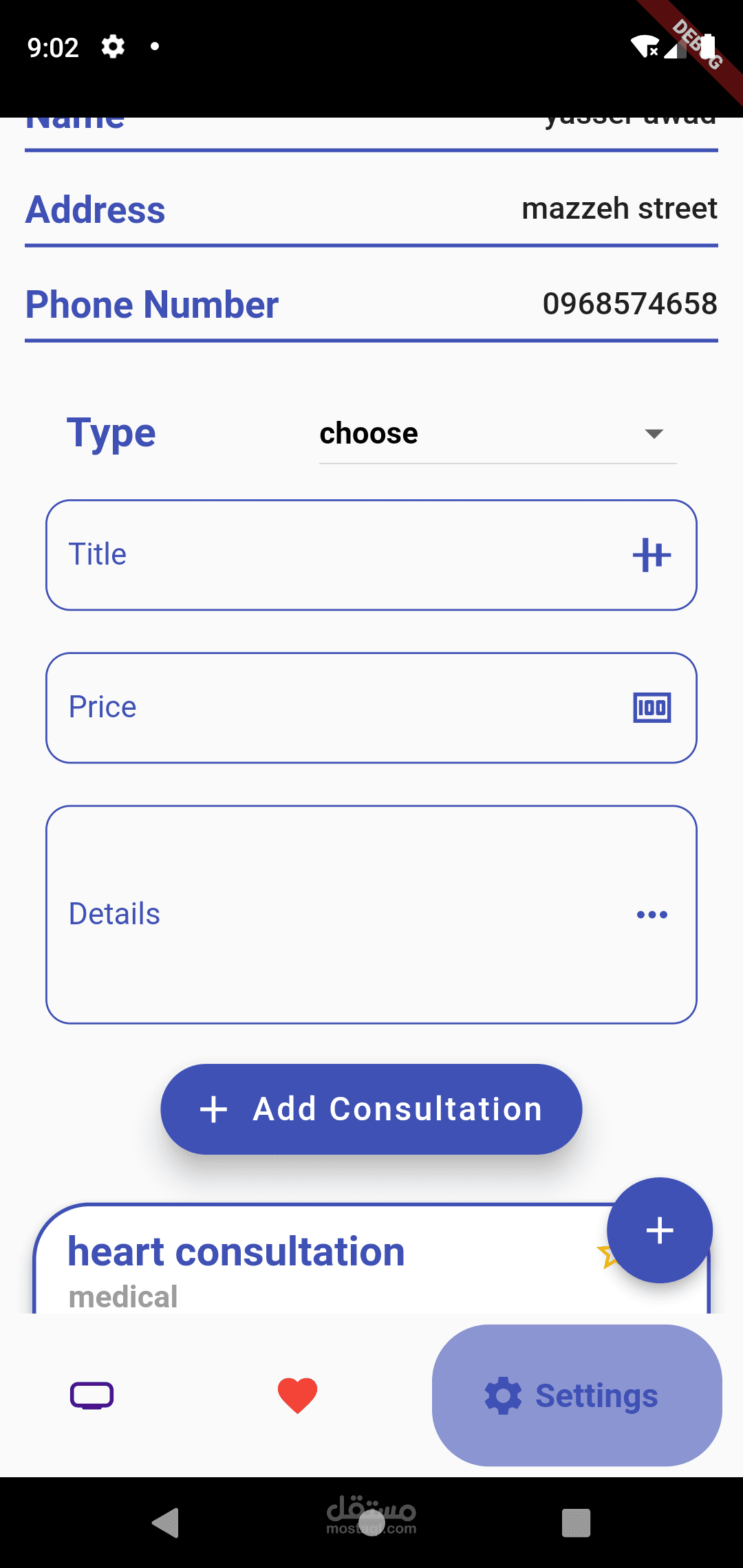This screenshot has width=743, height=1568.
Task: Open the screen icon tab in bottom bar
Action: 92,1395
